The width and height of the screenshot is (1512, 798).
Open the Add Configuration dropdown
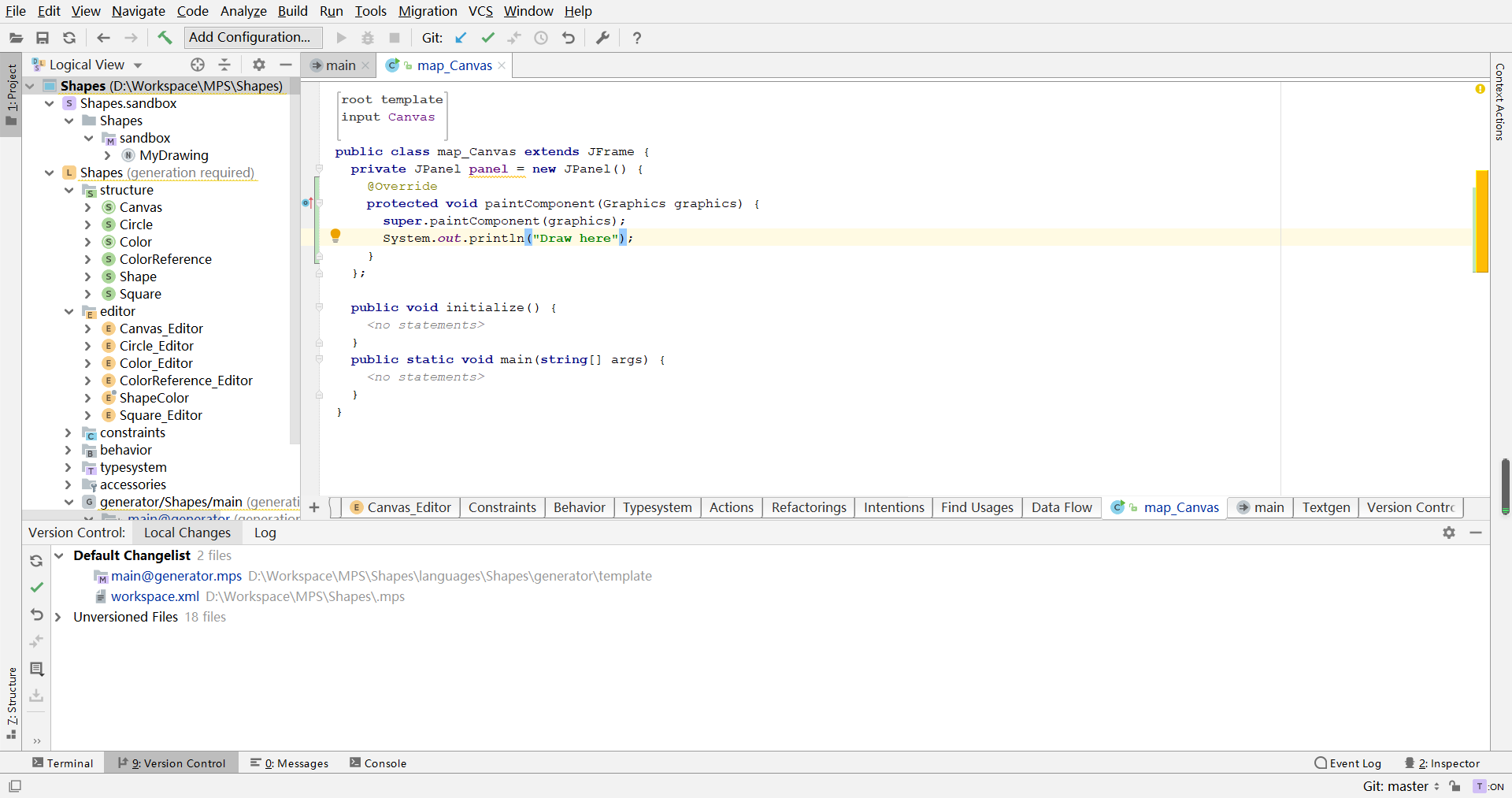[x=252, y=37]
